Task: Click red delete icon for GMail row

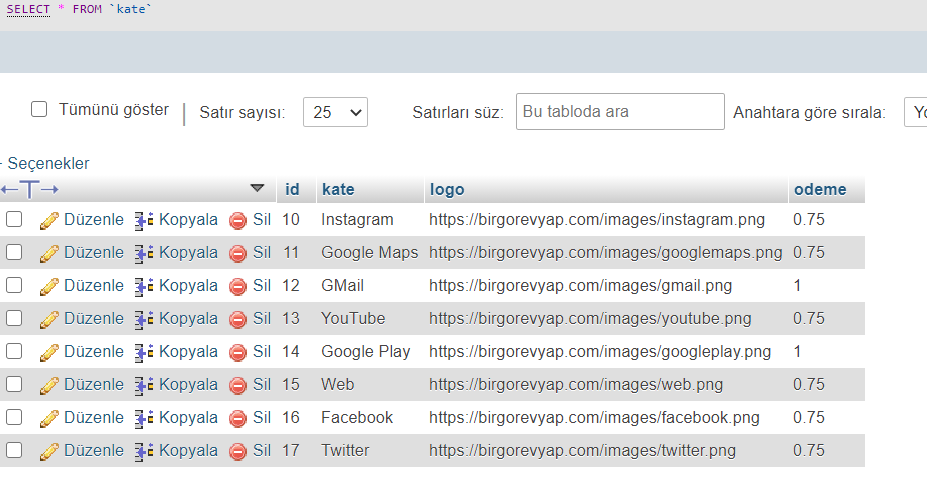Action: (238, 287)
